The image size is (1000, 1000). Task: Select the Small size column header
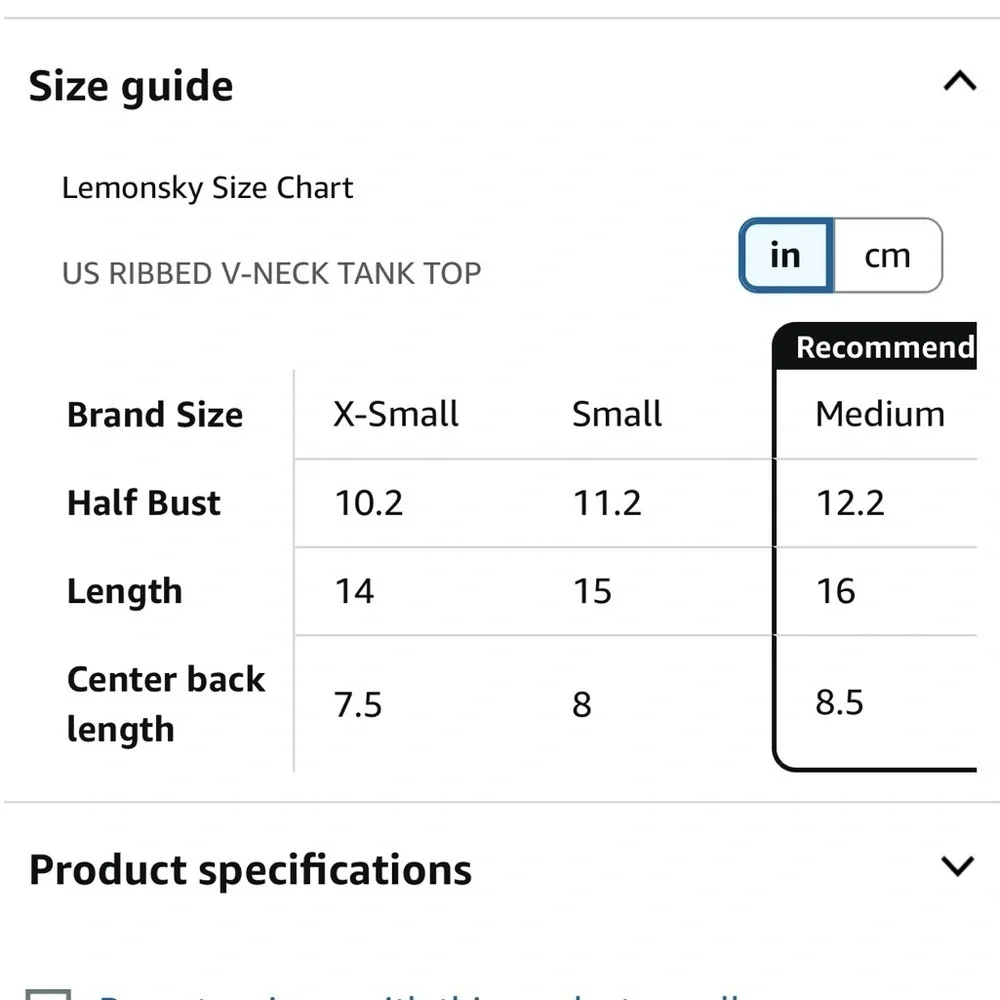click(x=616, y=413)
